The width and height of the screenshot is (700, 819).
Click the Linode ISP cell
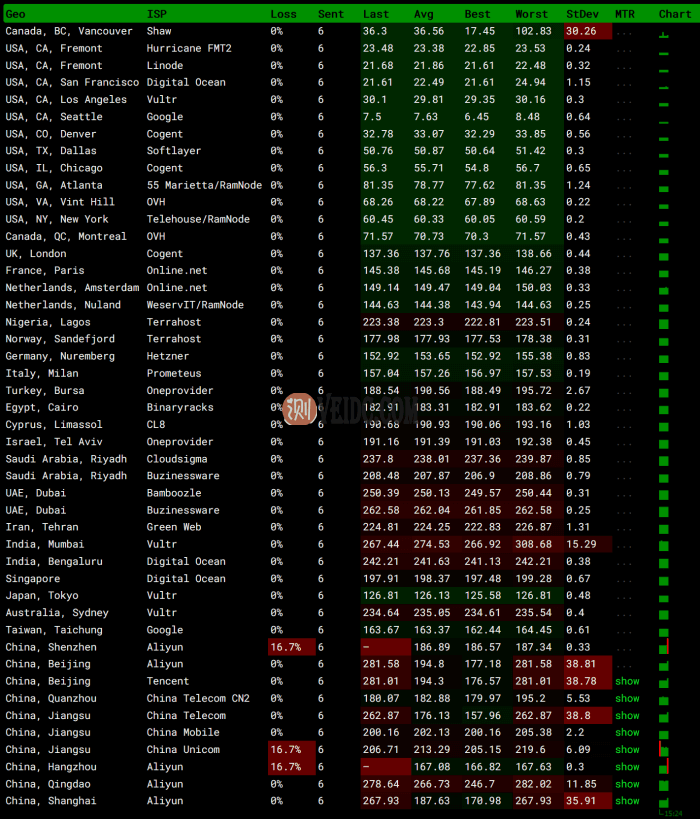pyautogui.click(x=165, y=65)
